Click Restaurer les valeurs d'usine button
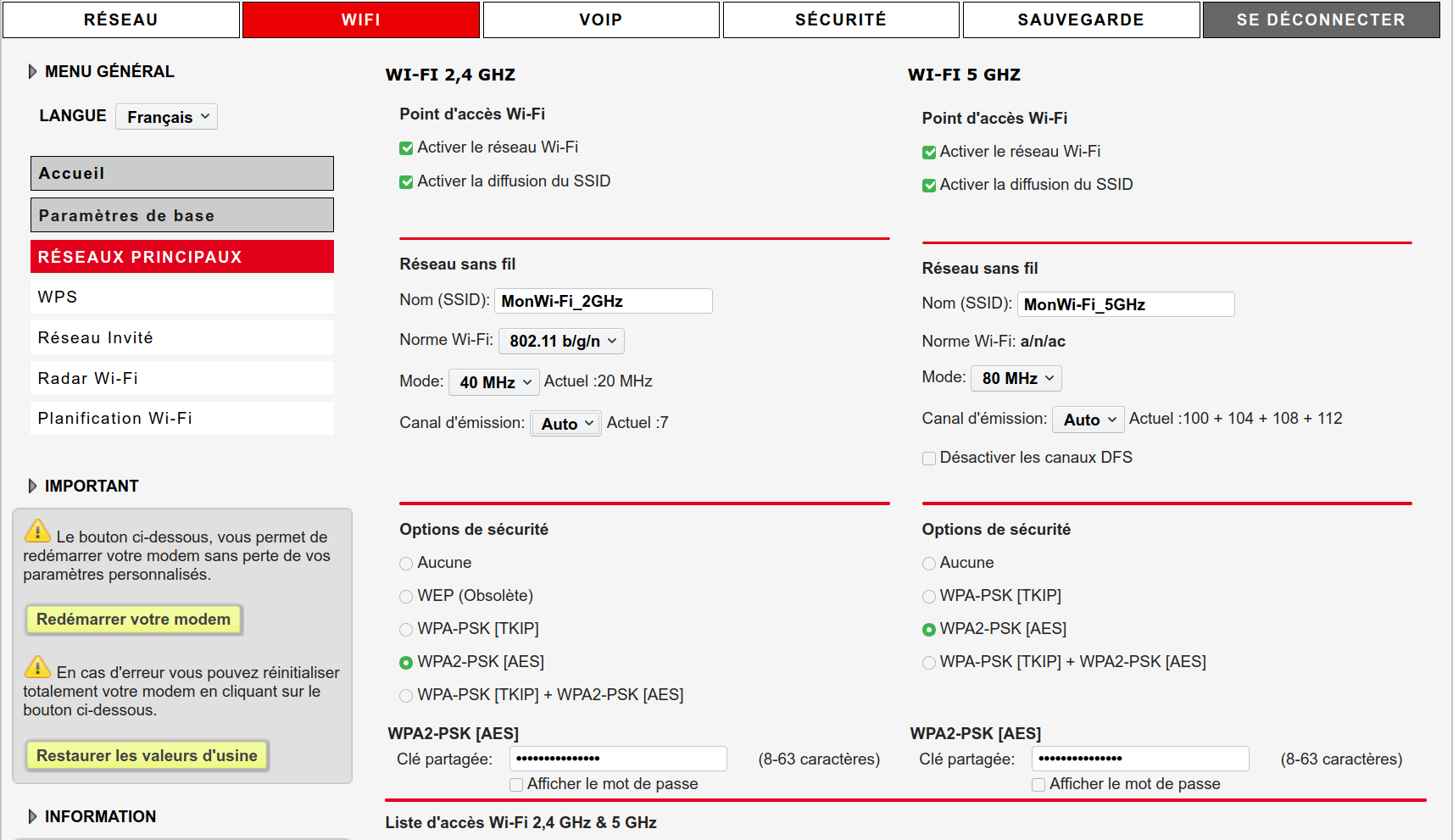 point(147,755)
